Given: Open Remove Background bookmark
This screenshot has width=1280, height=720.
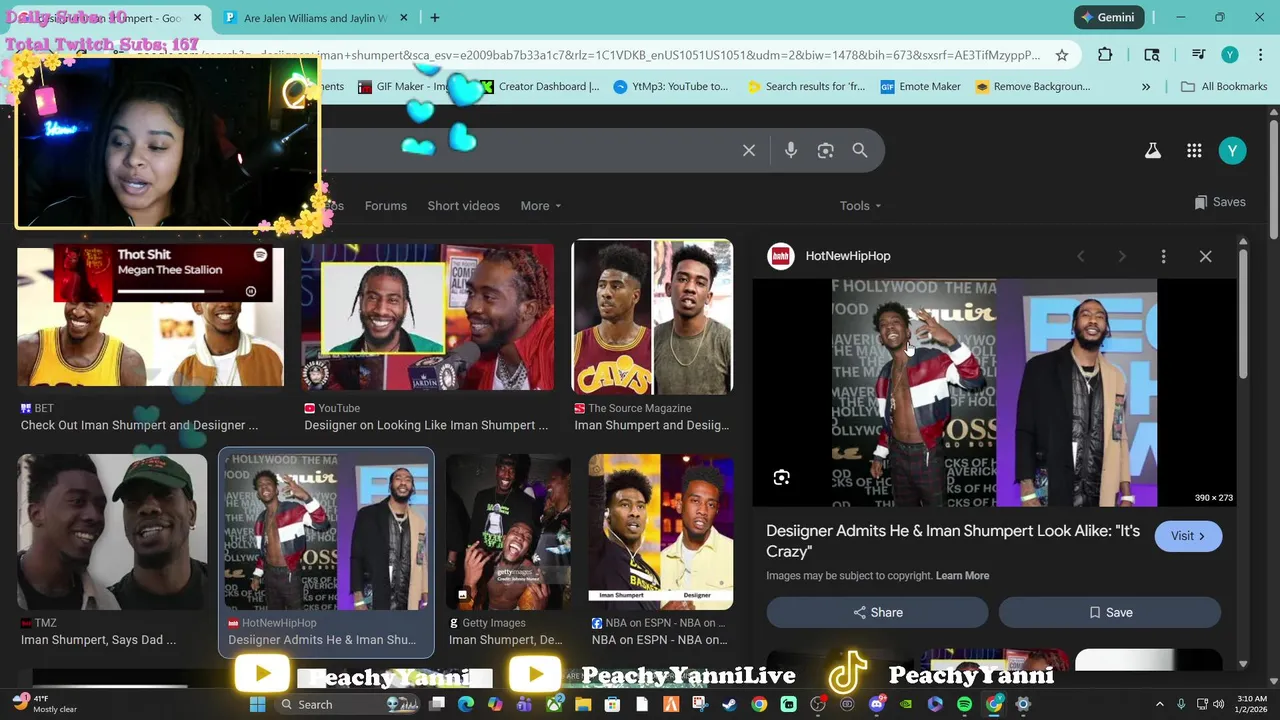Looking at the screenshot, I should point(1033,87).
